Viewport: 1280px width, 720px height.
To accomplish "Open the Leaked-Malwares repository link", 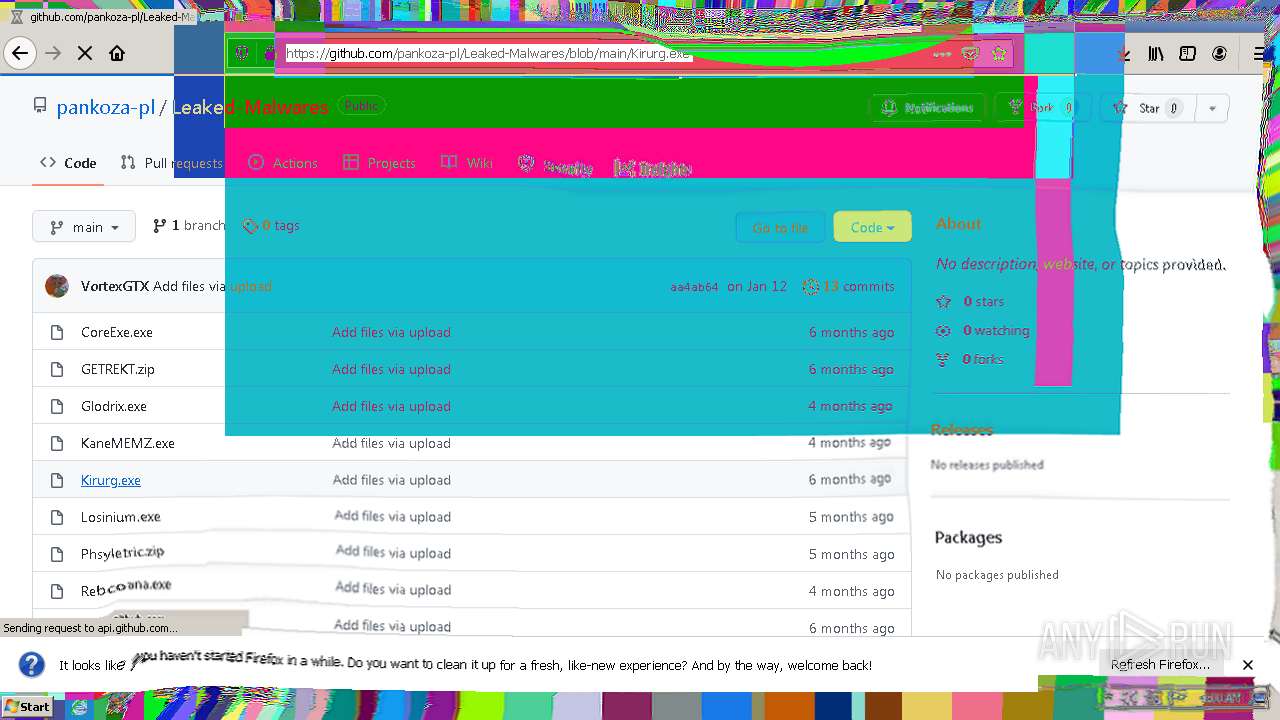I will (250, 107).
